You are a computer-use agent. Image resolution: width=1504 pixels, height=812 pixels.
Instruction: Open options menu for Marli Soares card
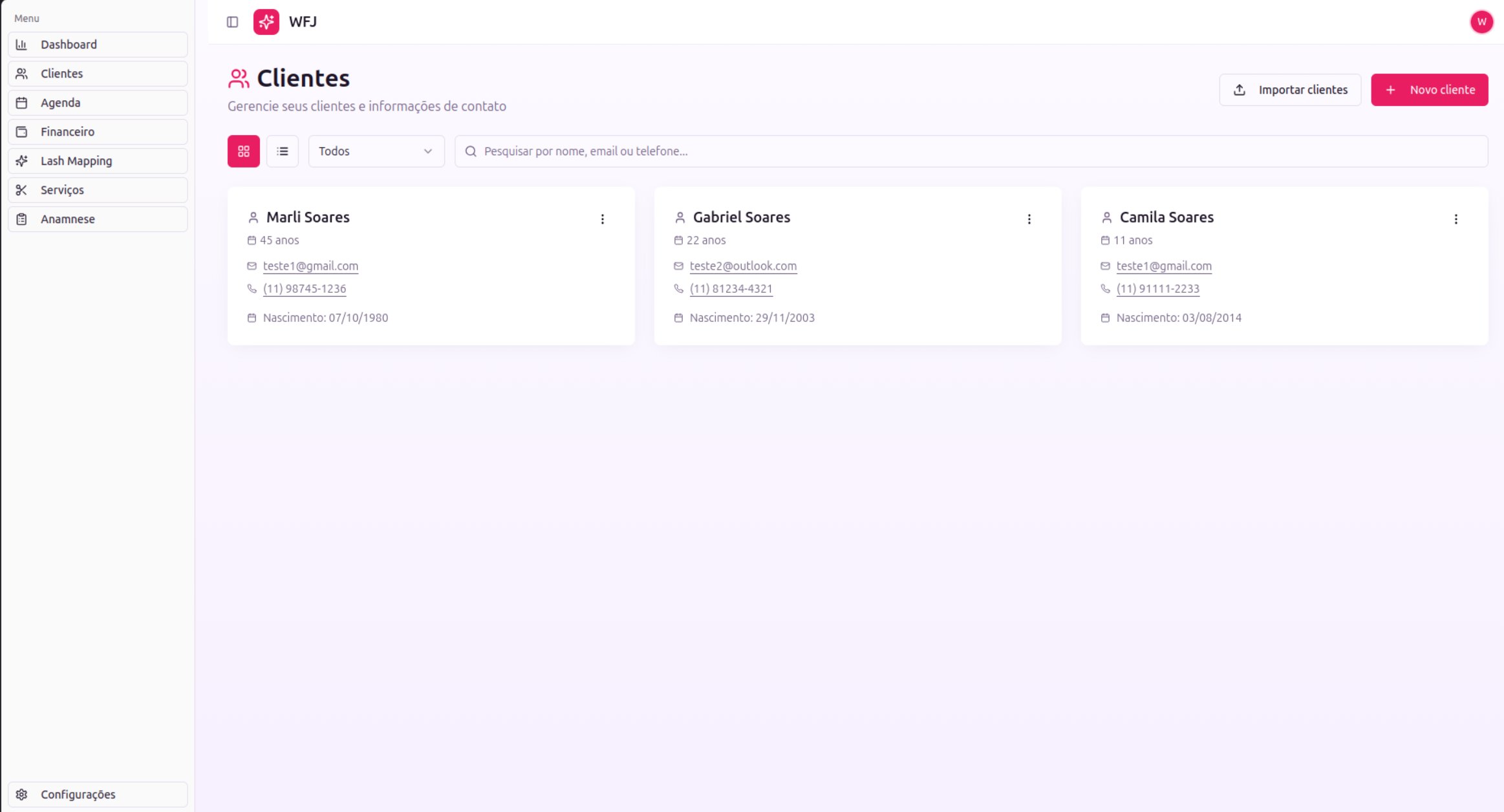coord(603,219)
